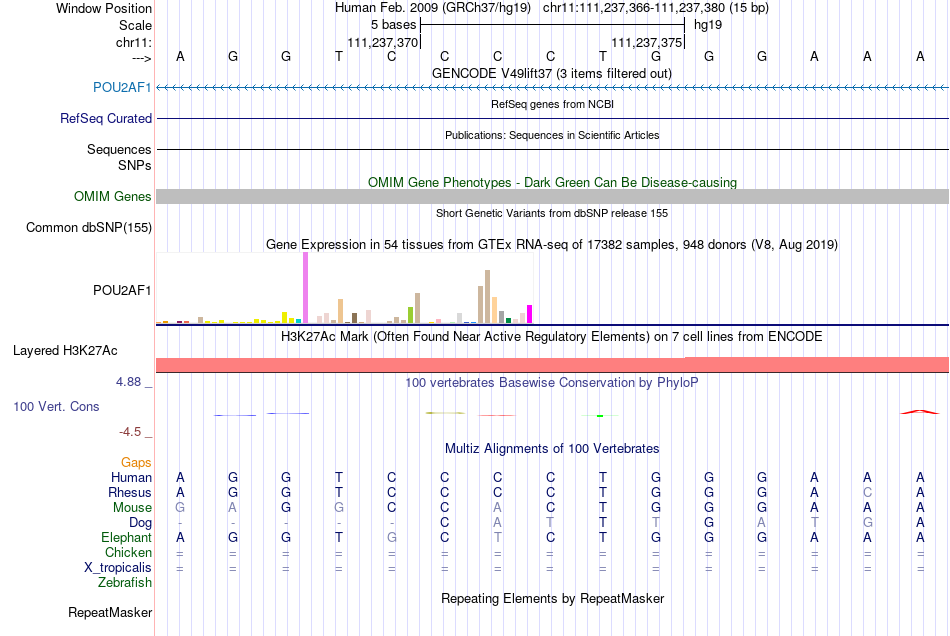Click the POU2AF1 label beside GTEx chart
This screenshot has width=950, height=636.
pos(122,291)
